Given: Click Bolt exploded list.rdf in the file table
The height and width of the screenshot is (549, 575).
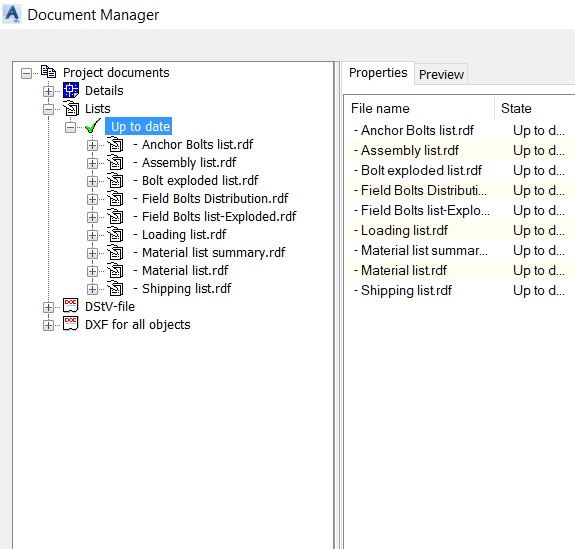Looking at the screenshot, I should coord(418,170).
